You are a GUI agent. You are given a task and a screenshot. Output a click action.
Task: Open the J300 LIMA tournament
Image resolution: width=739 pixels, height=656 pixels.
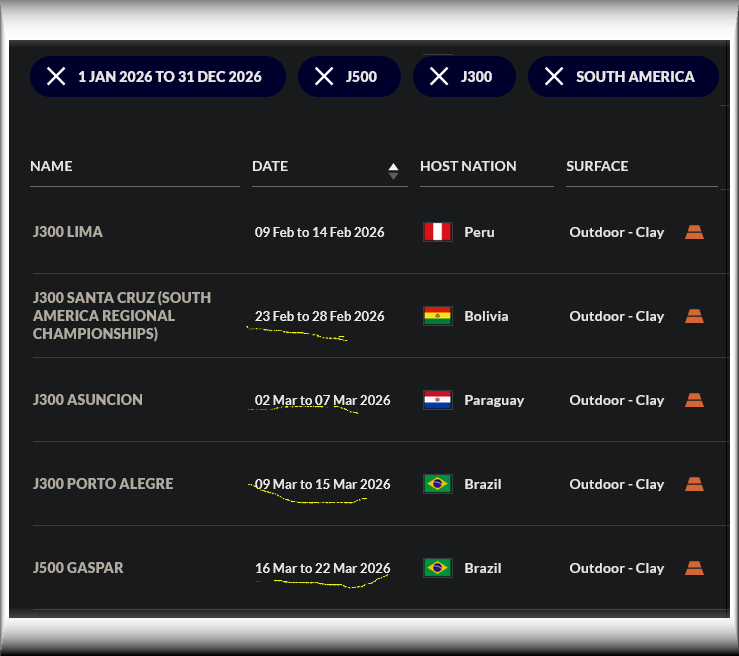[68, 232]
